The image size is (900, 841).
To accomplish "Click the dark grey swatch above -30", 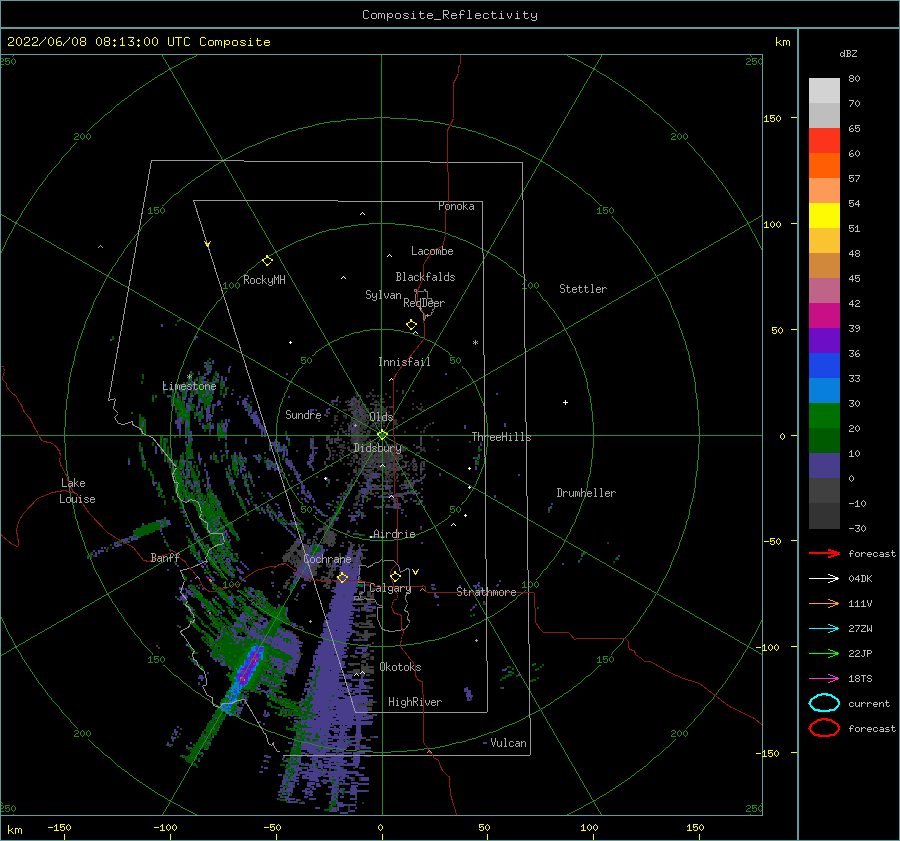I will [824, 516].
